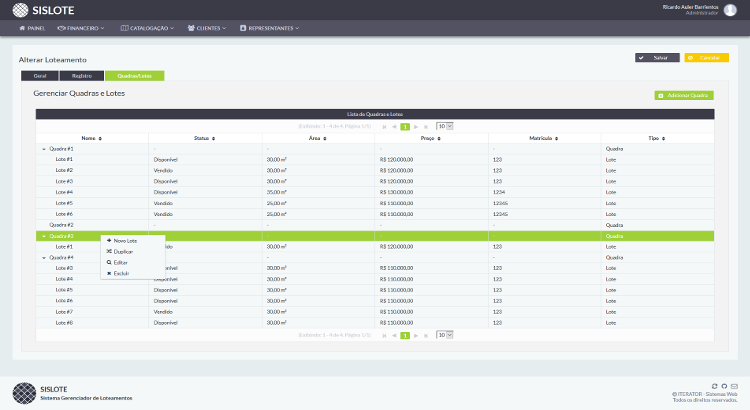Open the Catalogação dropdown menu
The height and width of the screenshot is (410, 750).
[x=147, y=28]
